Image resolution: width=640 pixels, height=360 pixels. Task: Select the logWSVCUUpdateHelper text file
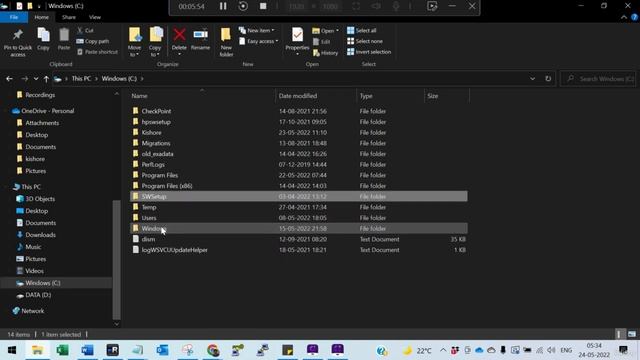click(299, 250)
